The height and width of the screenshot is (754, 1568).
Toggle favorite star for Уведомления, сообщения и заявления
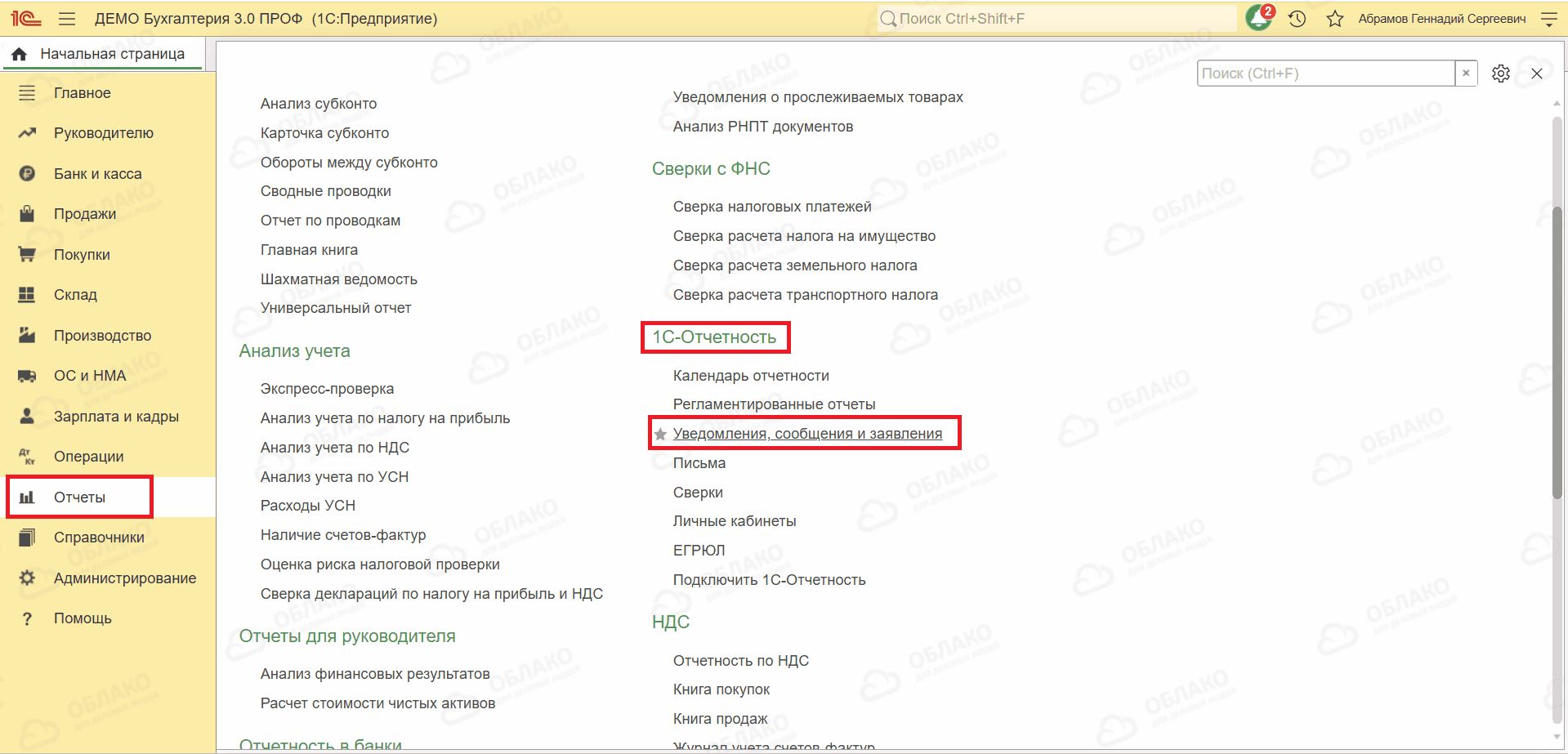click(x=660, y=434)
